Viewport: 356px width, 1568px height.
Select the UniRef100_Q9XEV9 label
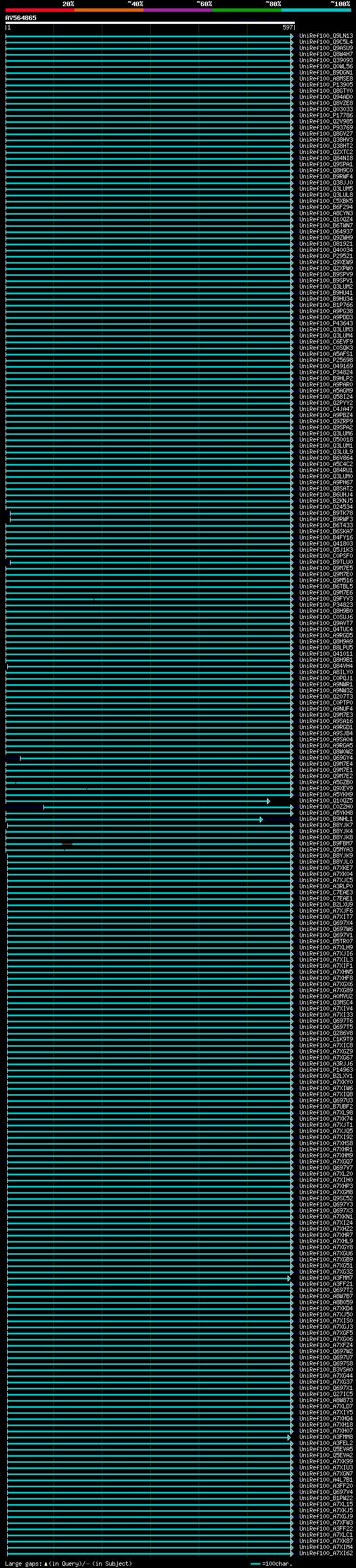325,788
